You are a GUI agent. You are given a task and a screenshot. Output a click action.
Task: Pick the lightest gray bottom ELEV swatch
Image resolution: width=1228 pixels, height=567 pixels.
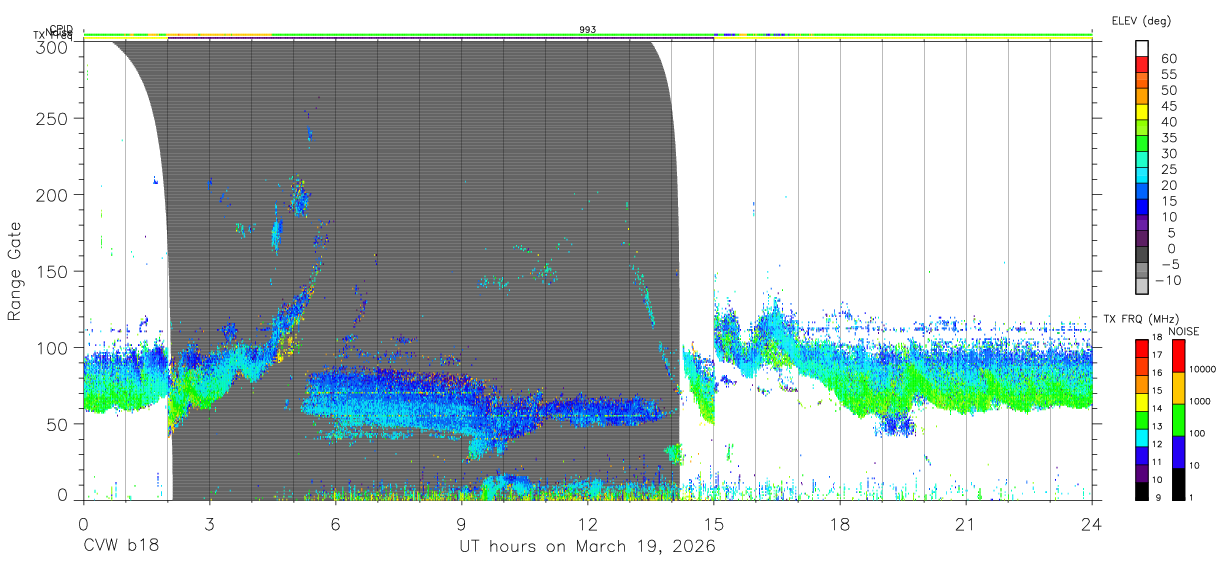(1143, 286)
